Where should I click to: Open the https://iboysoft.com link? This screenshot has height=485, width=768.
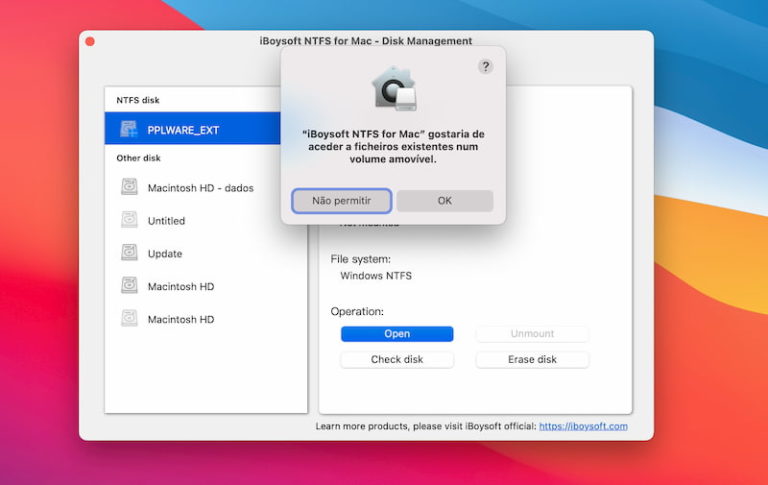click(583, 426)
